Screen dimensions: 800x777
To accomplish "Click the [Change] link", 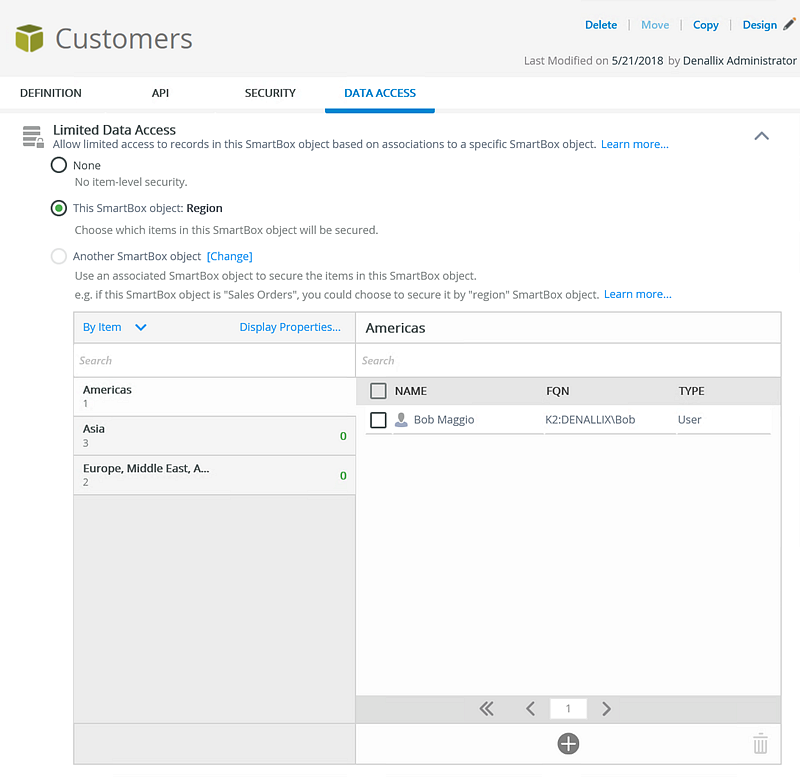I will click(229, 256).
